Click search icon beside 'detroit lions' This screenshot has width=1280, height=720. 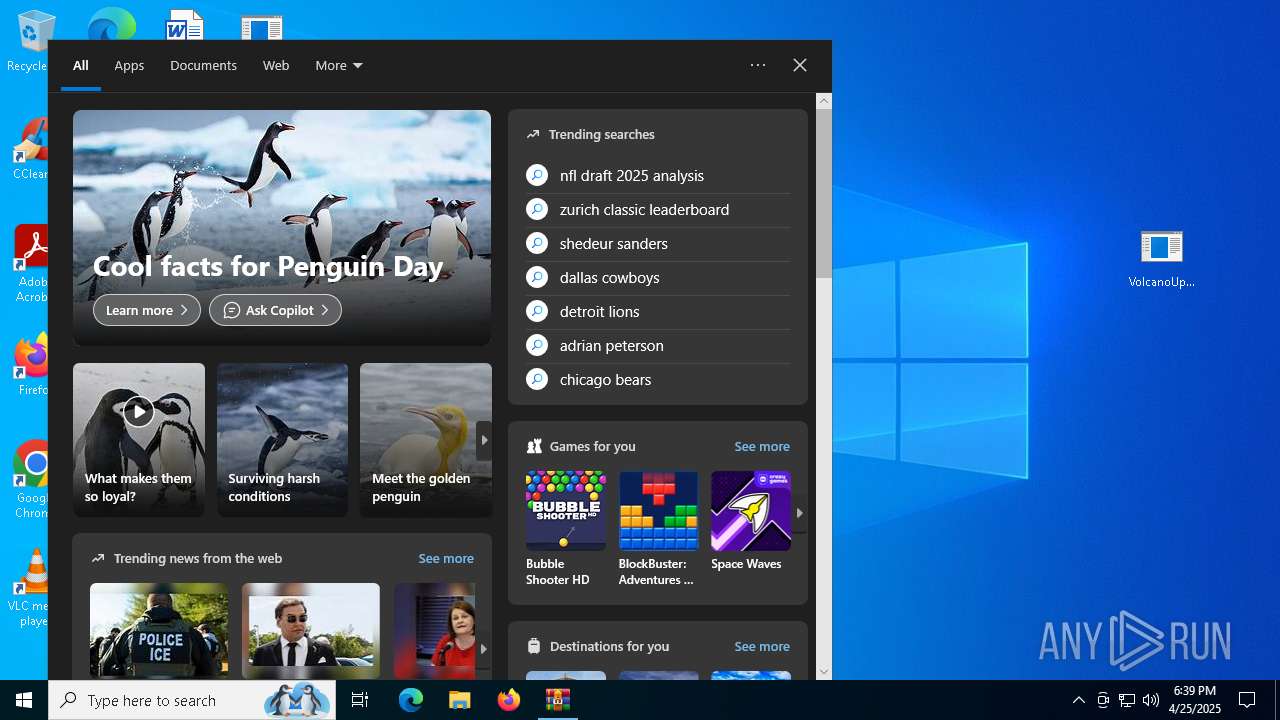(537, 311)
